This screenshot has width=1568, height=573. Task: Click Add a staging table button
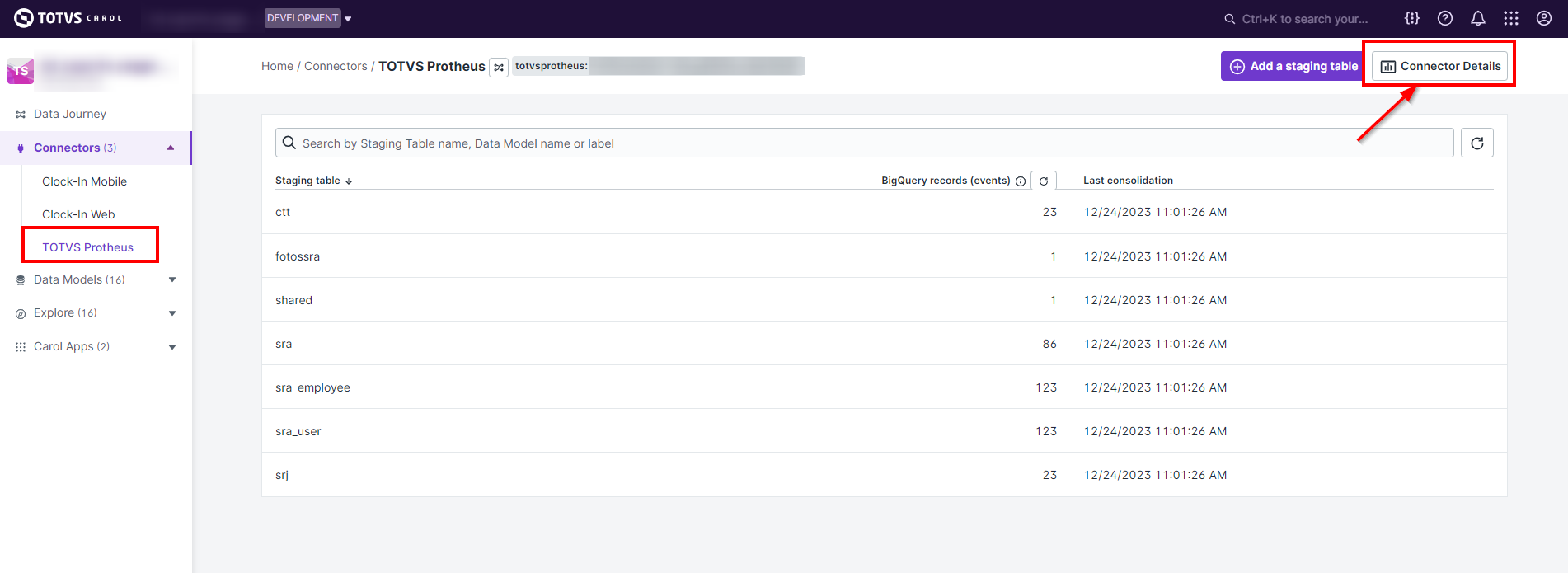coord(1293,66)
